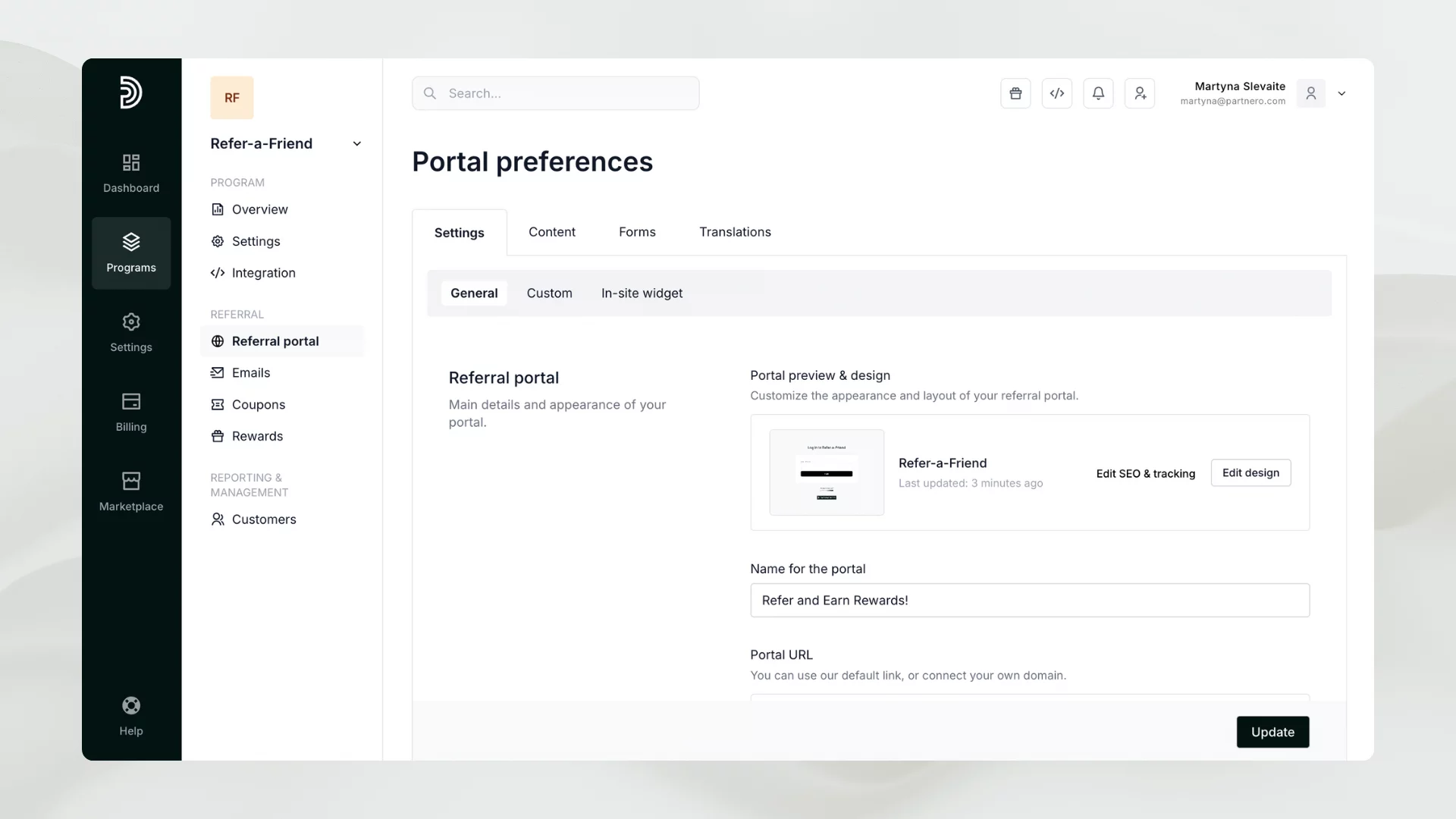Switch to the Custom sub-tab
Image resolution: width=1456 pixels, height=819 pixels.
pos(549,293)
